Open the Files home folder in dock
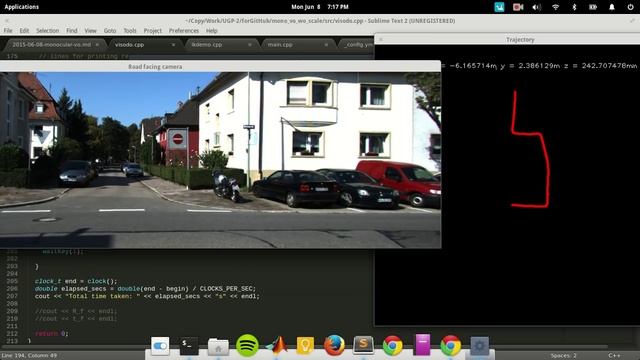 click(218, 346)
